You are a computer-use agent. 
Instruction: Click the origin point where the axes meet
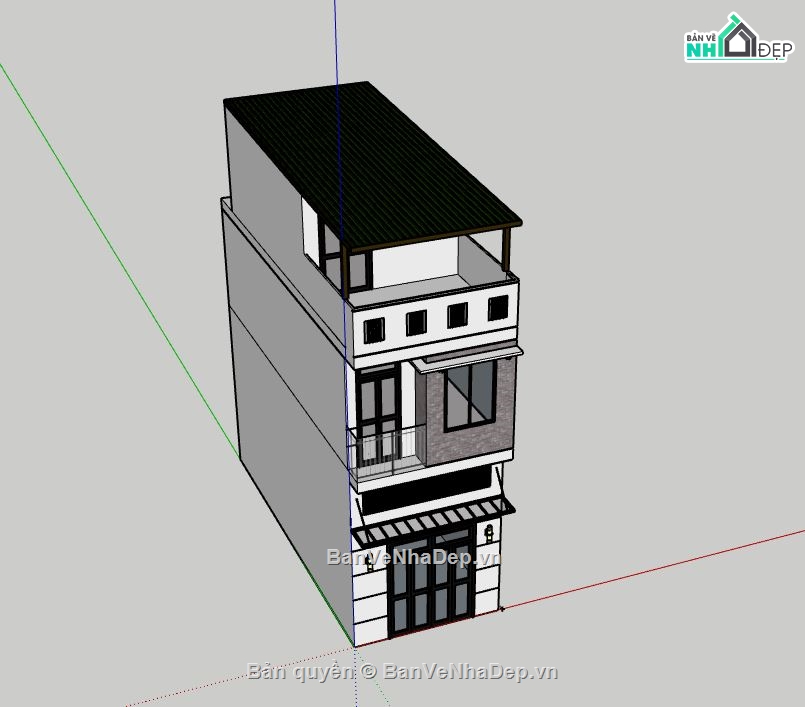[x=355, y=645]
